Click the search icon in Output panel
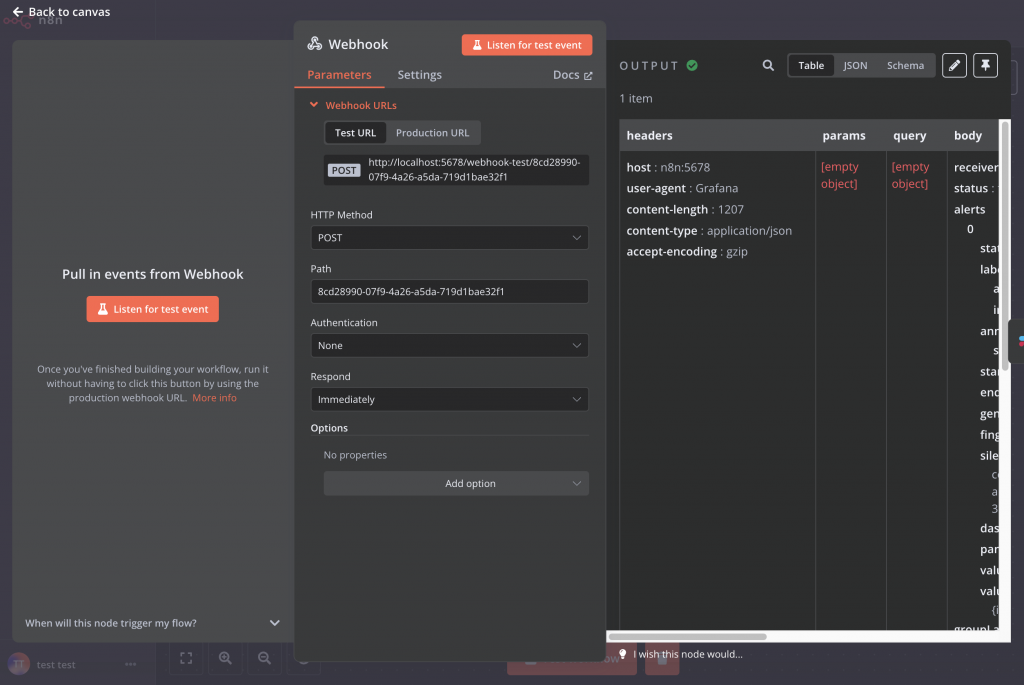This screenshot has width=1024, height=685. pos(768,65)
